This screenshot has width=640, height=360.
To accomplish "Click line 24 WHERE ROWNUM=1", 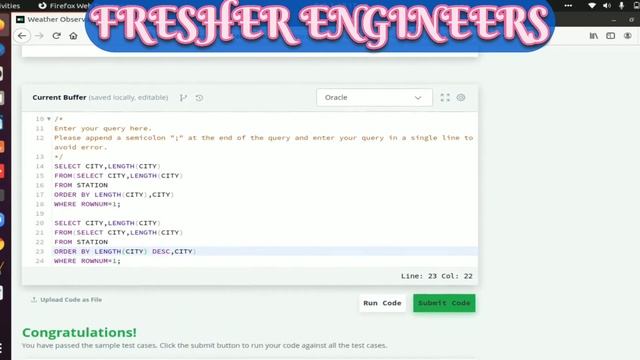I will click(87, 261).
